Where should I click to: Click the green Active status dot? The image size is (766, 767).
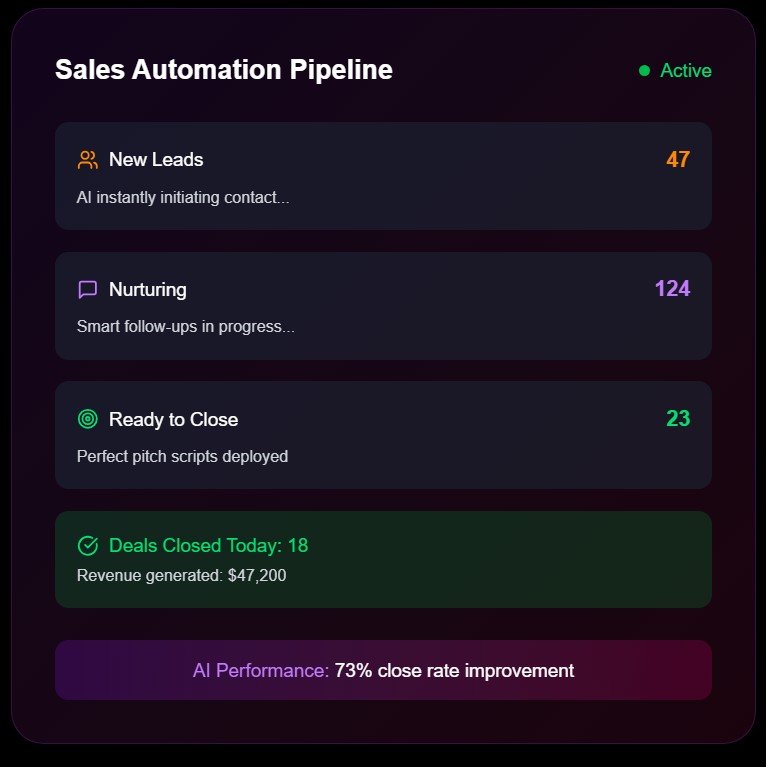[644, 71]
